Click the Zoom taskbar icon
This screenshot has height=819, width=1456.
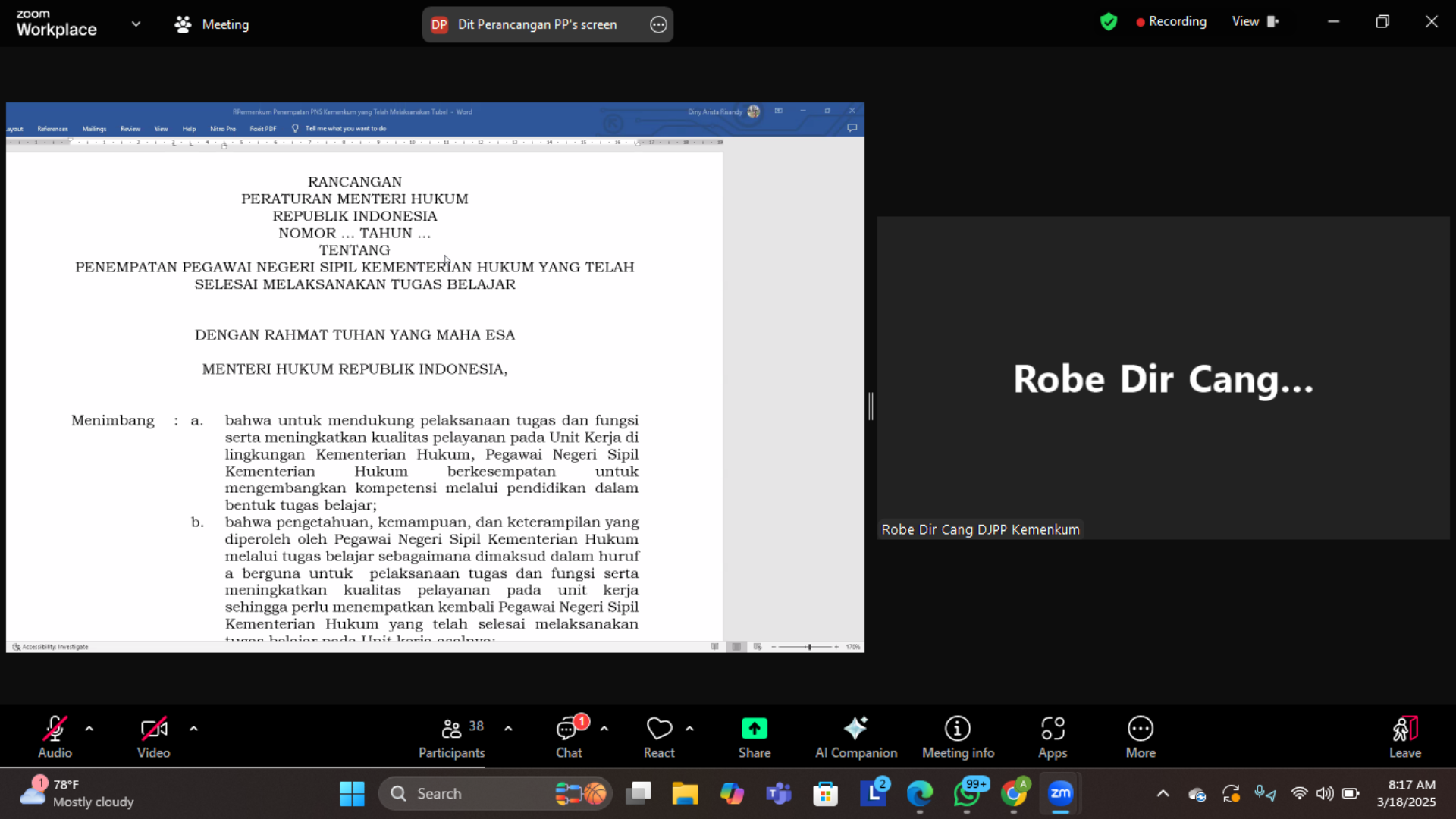(x=1060, y=793)
